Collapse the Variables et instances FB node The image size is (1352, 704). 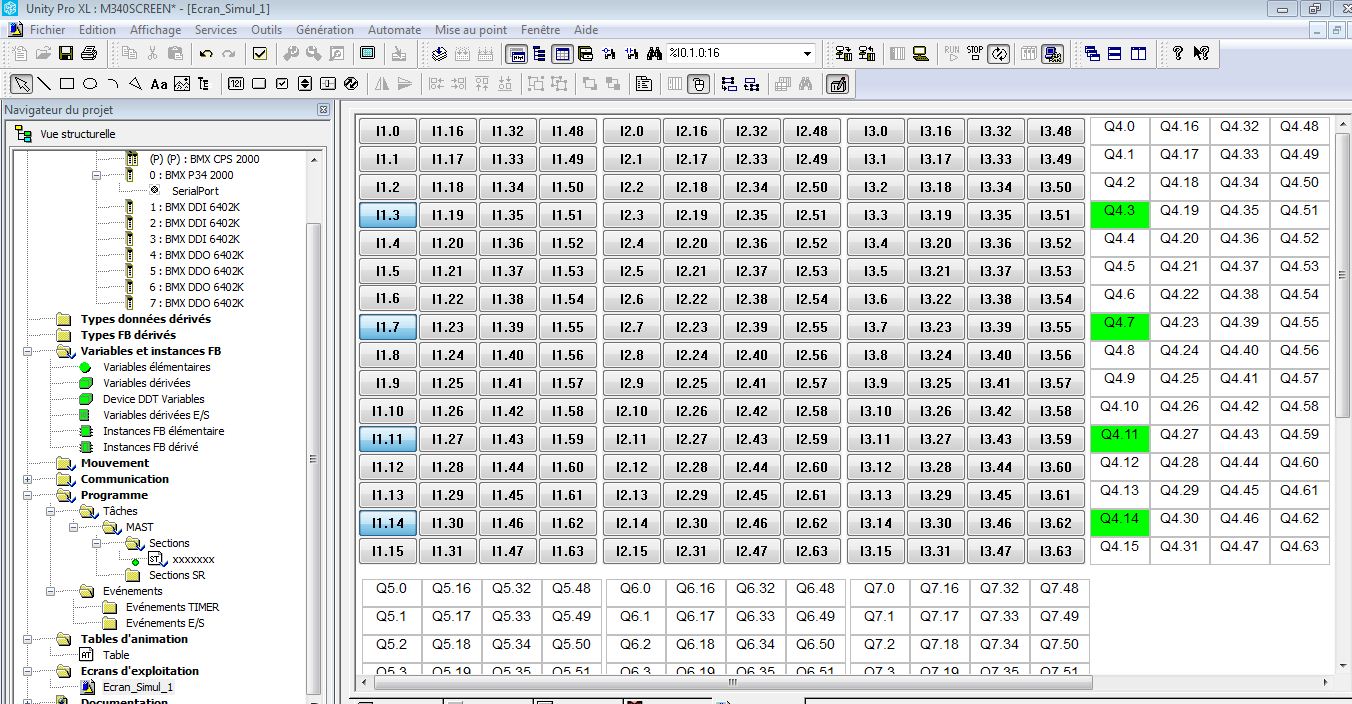click(x=28, y=351)
